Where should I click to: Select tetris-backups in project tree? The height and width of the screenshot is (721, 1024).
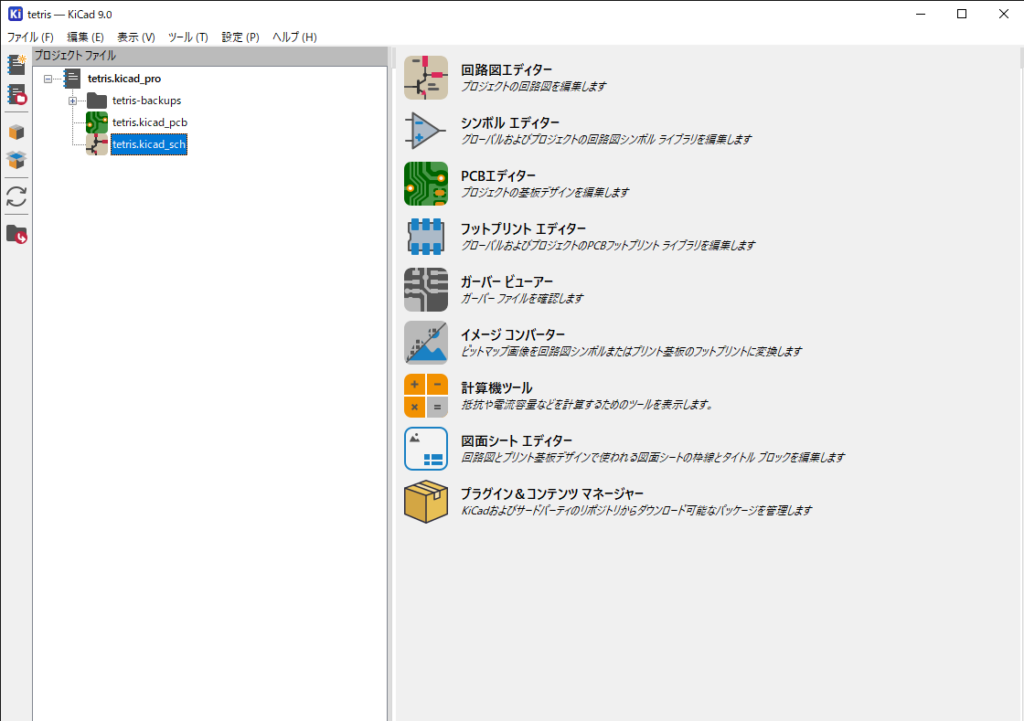[146, 101]
